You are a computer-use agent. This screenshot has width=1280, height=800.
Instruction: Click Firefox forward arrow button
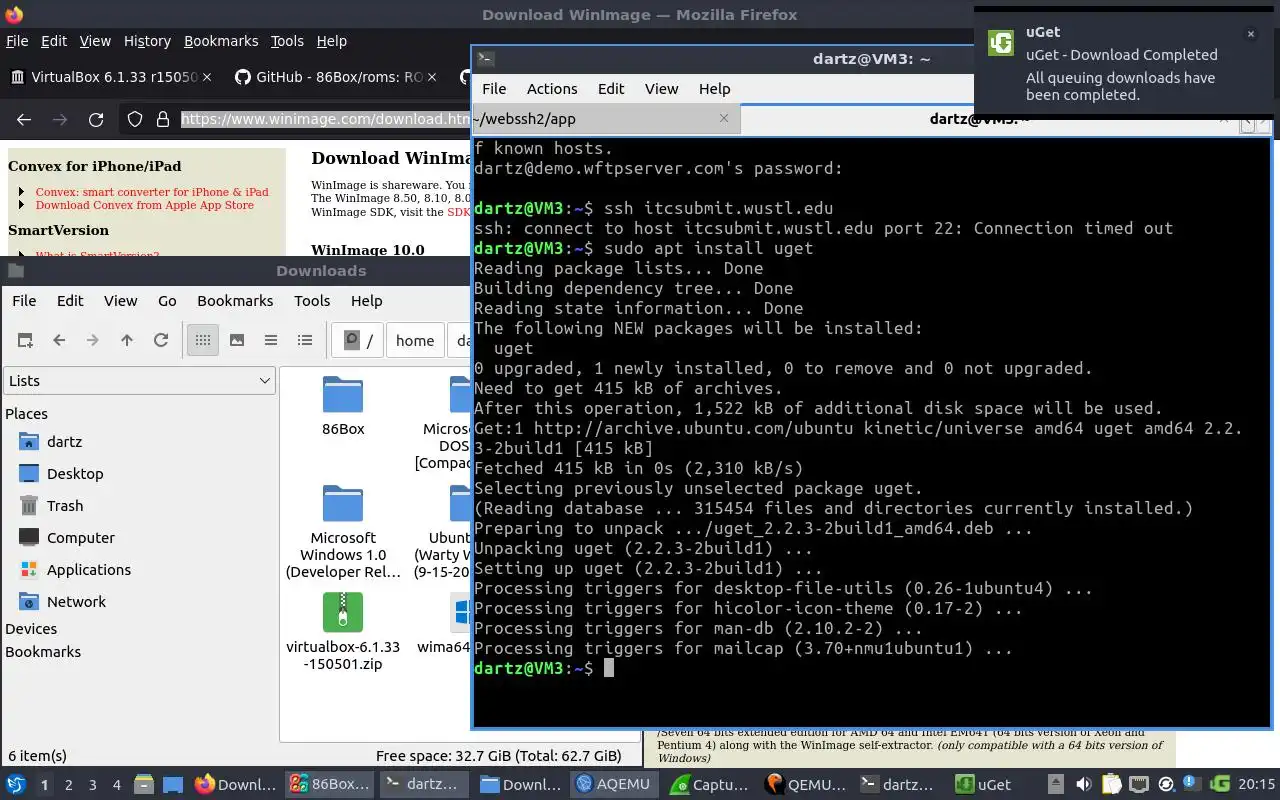click(x=60, y=119)
